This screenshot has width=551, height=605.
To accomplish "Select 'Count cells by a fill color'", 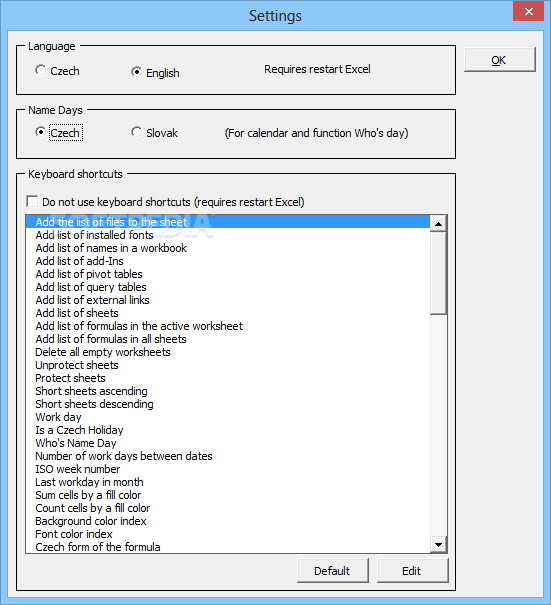I will (228, 509).
